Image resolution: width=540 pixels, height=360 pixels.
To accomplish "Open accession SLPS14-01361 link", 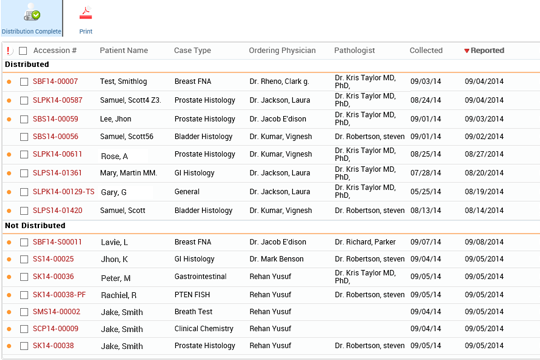I will pos(57,173).
